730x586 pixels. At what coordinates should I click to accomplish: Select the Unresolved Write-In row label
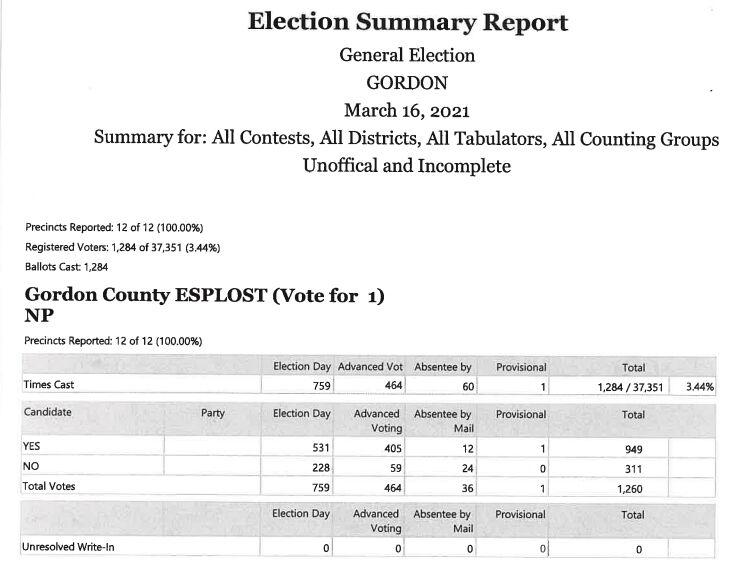(x=67, y=547)
